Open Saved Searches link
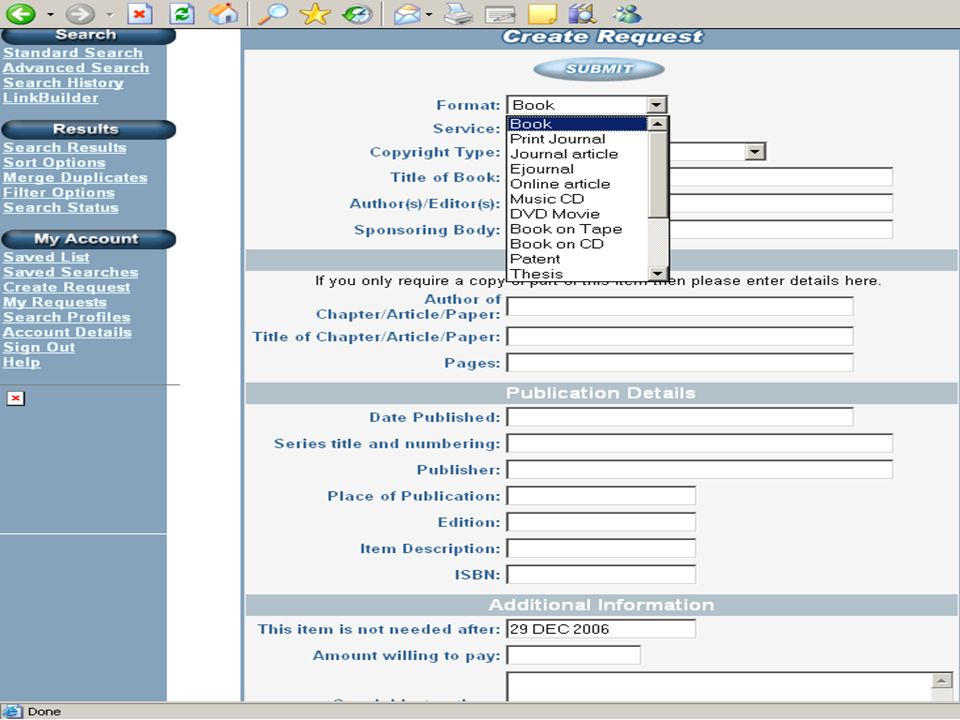This screenshot has width=960, height=720. [x=70, y=272]
